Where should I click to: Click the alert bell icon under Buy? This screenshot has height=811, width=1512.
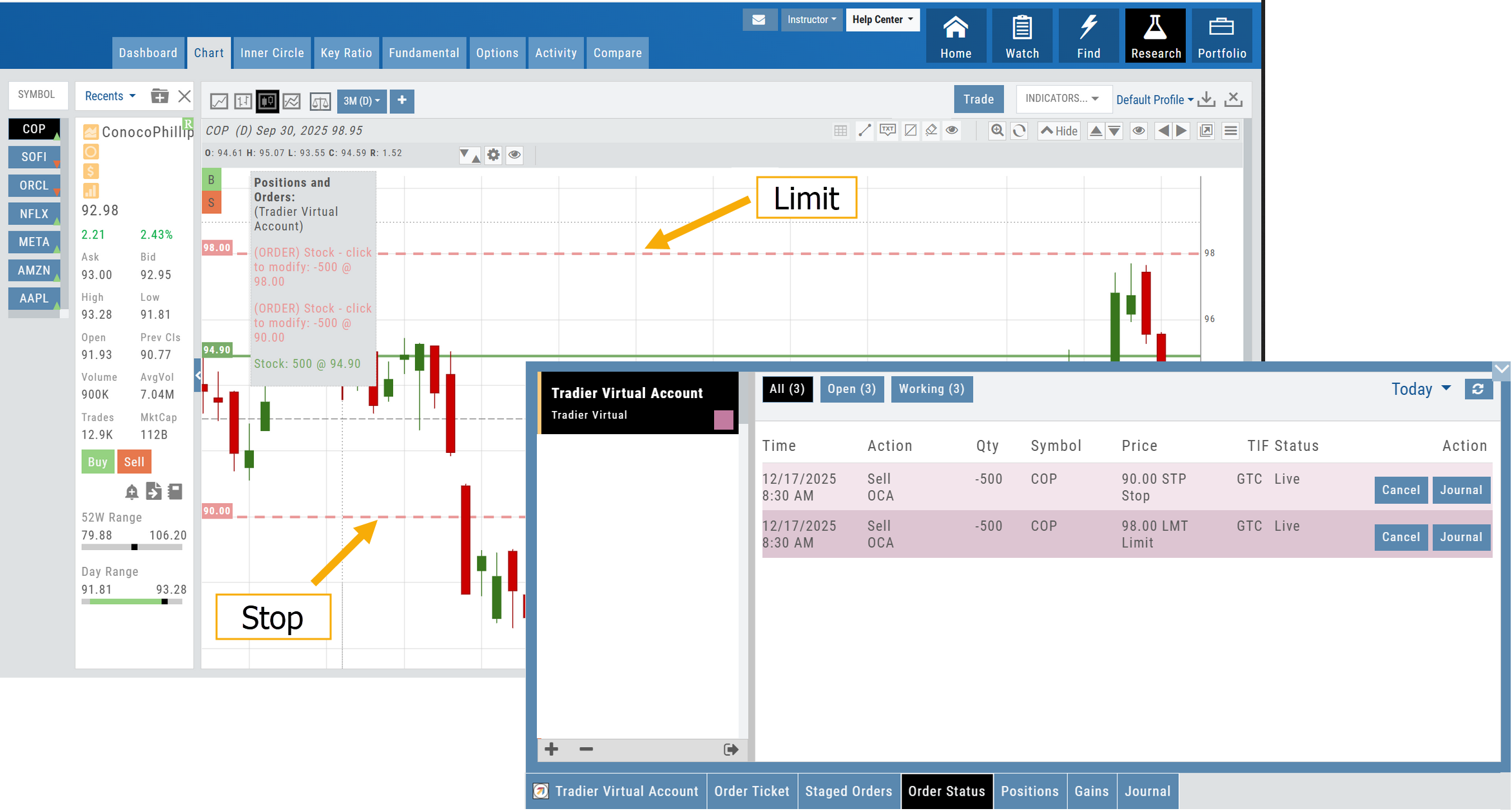tap(131, 491)
